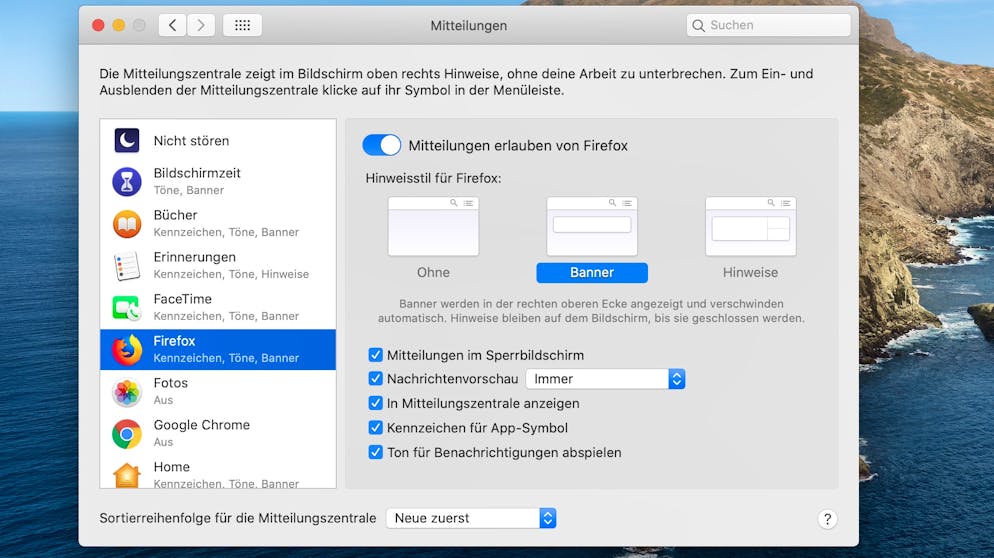Open help with question mark button
Viewport: 994px width, 558px height.
pyautogui.click(x=827, y=519)
